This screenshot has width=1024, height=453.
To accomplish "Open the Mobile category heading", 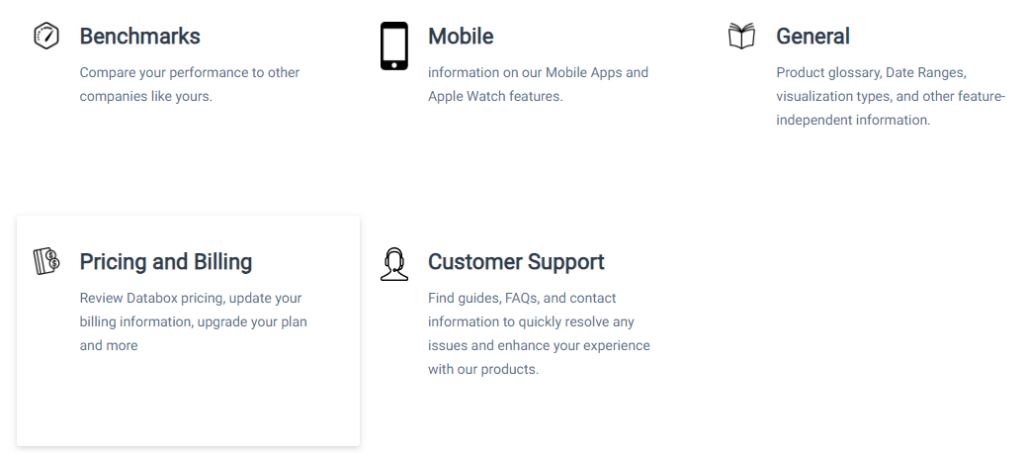I will click(460, 36).
